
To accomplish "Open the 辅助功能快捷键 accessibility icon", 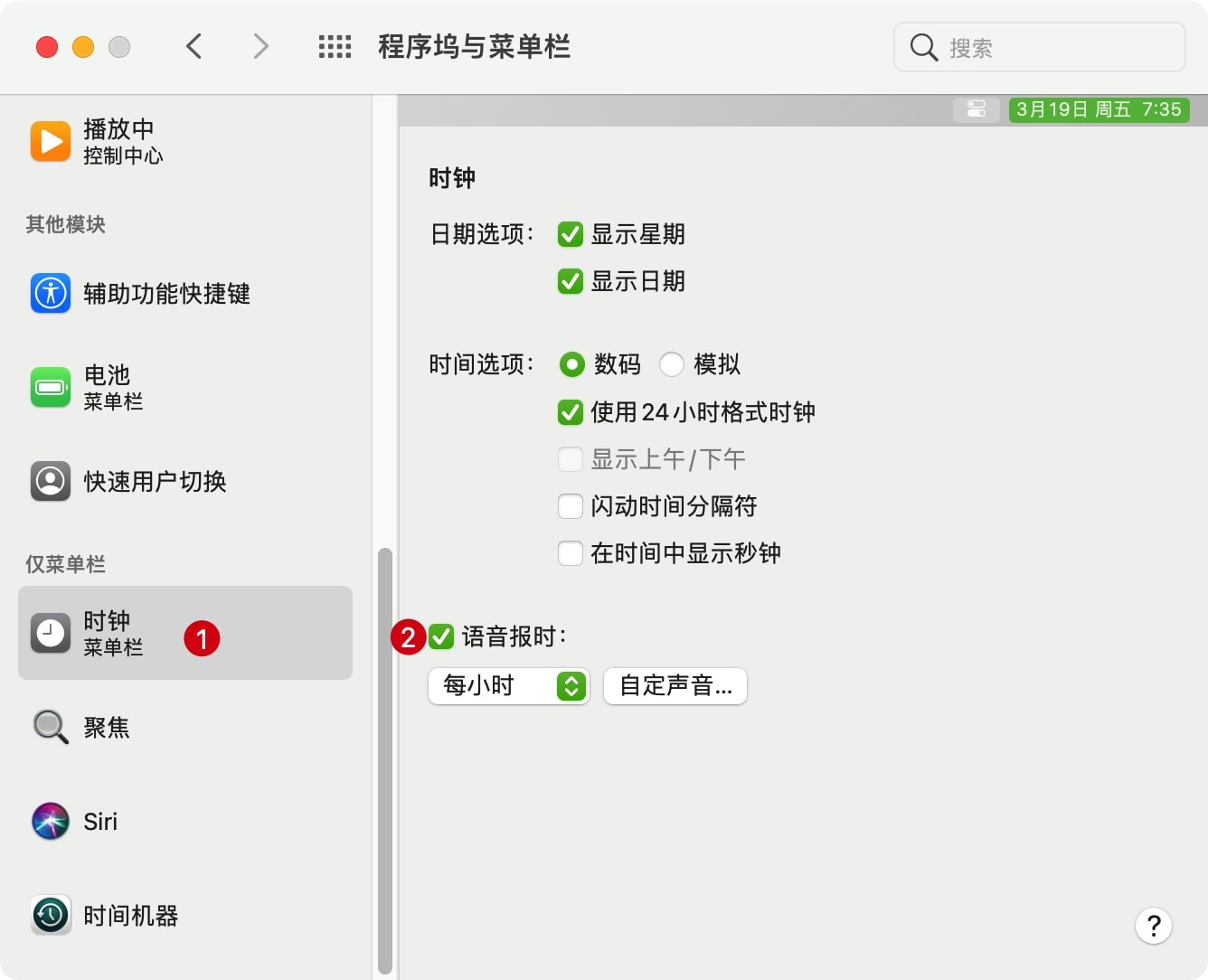I will click(51, 293).
